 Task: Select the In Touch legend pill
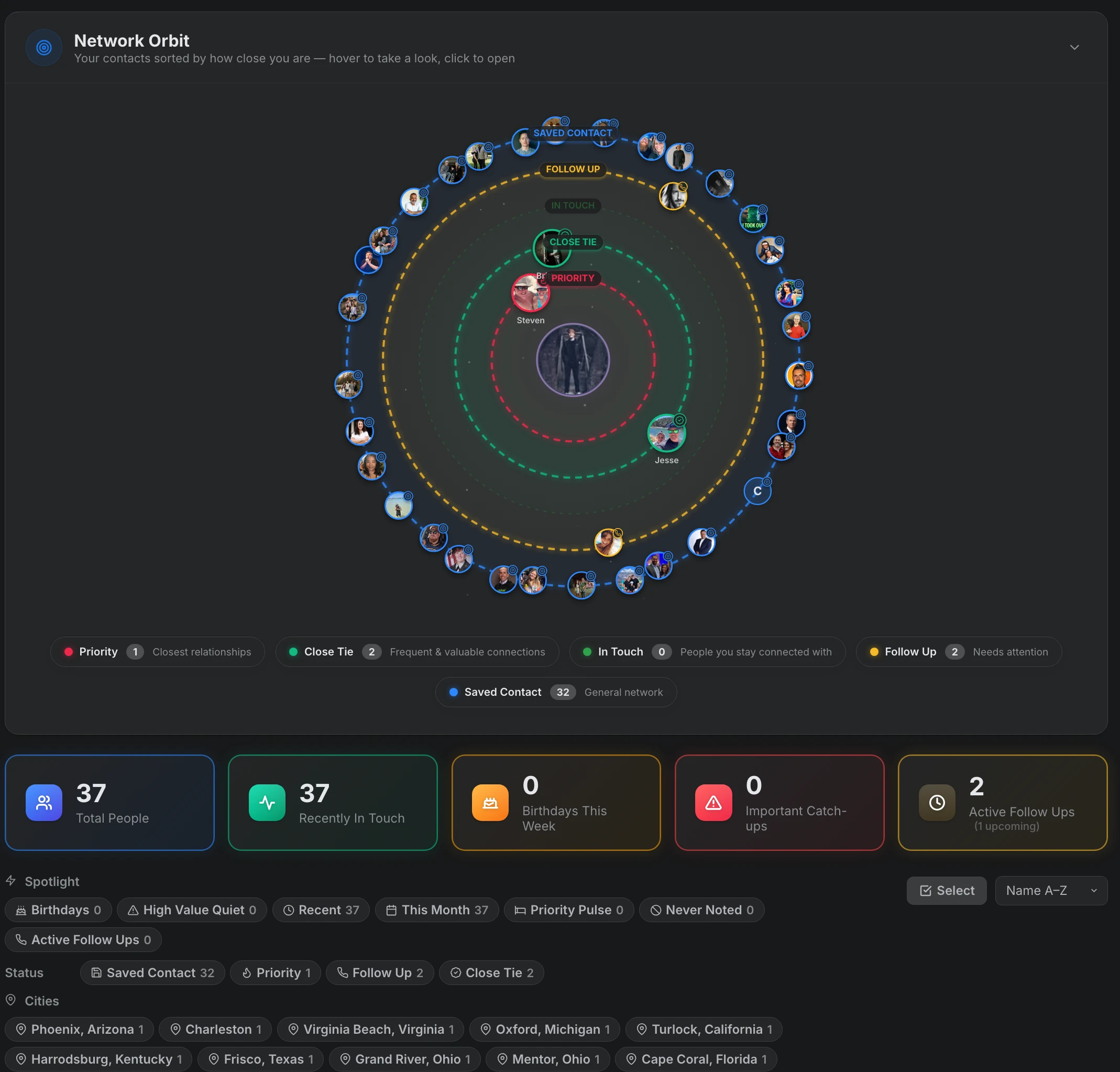click(x=707, y=652)
